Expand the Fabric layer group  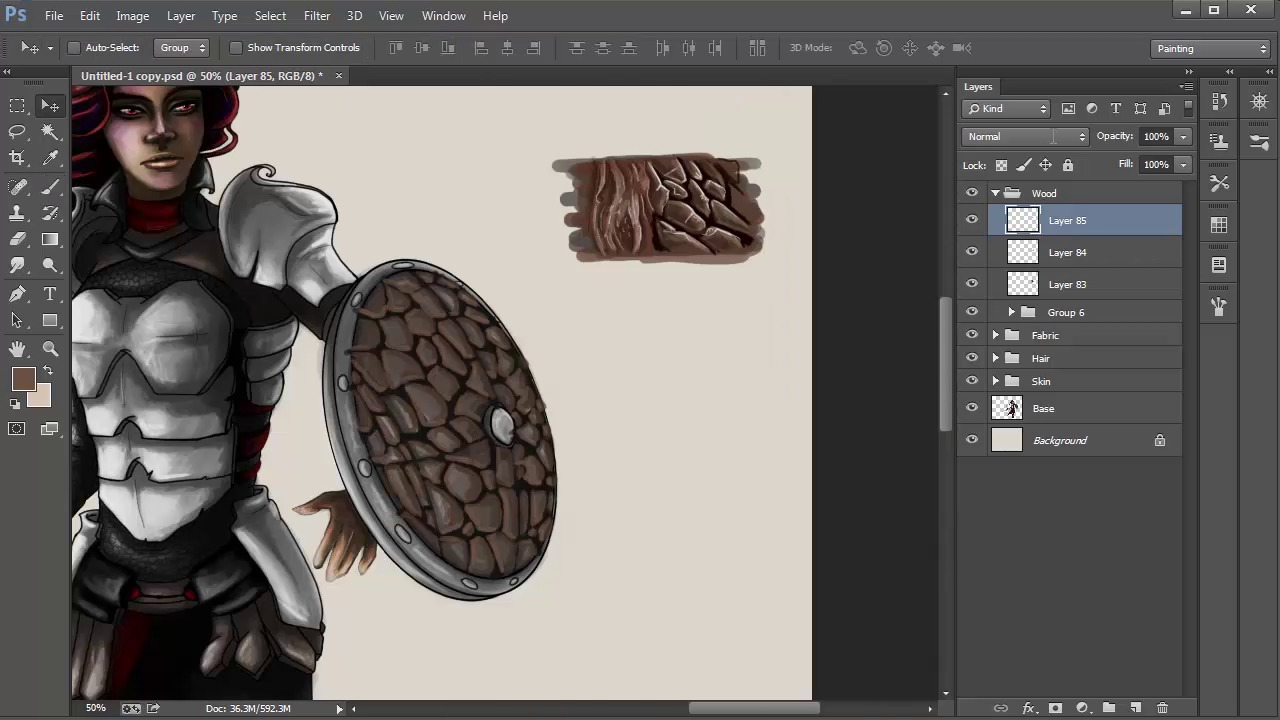pyautogui.click(x=995, y=336)
